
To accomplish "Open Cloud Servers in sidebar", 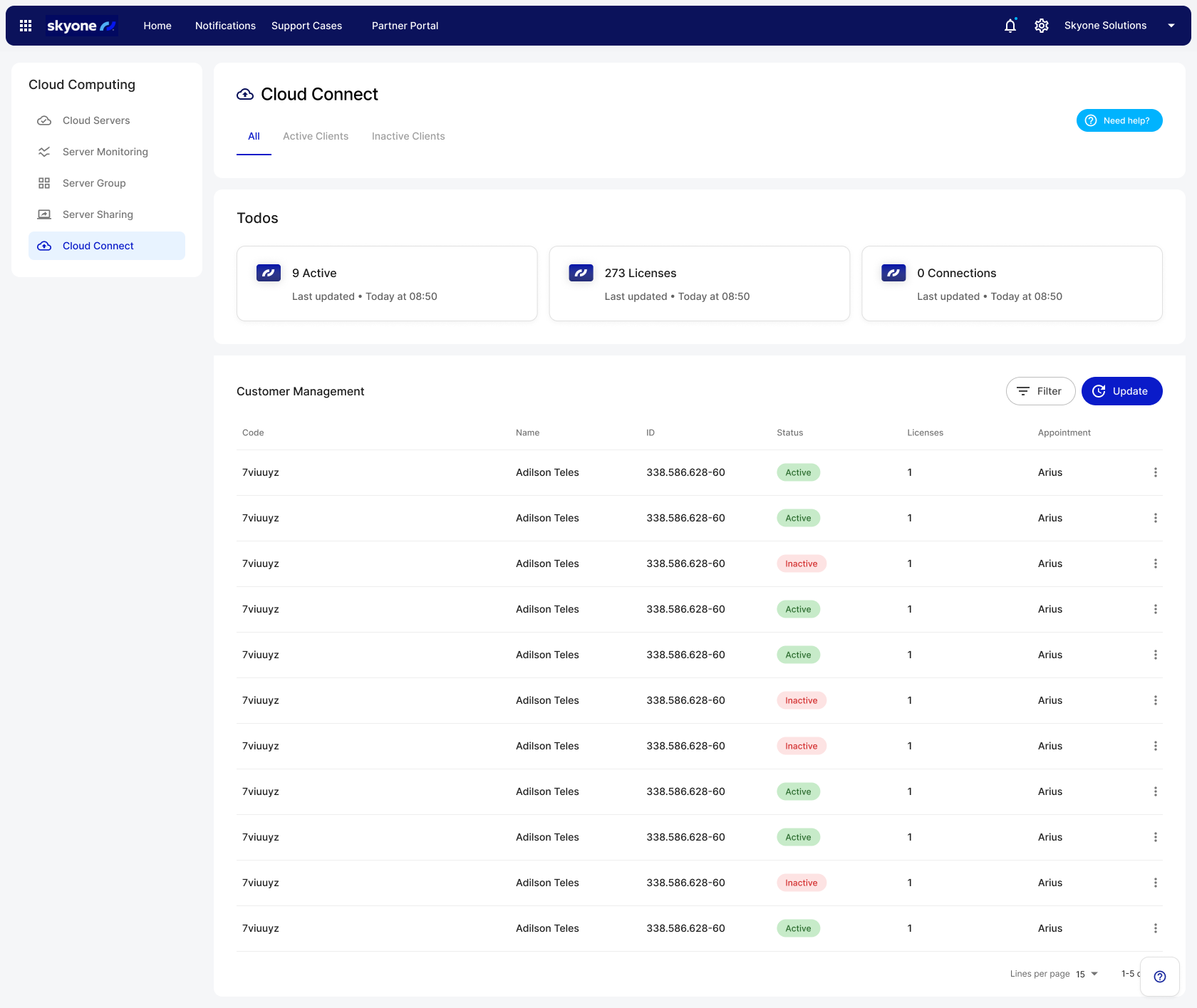I will pyautogui.click(x=96, y=120).
